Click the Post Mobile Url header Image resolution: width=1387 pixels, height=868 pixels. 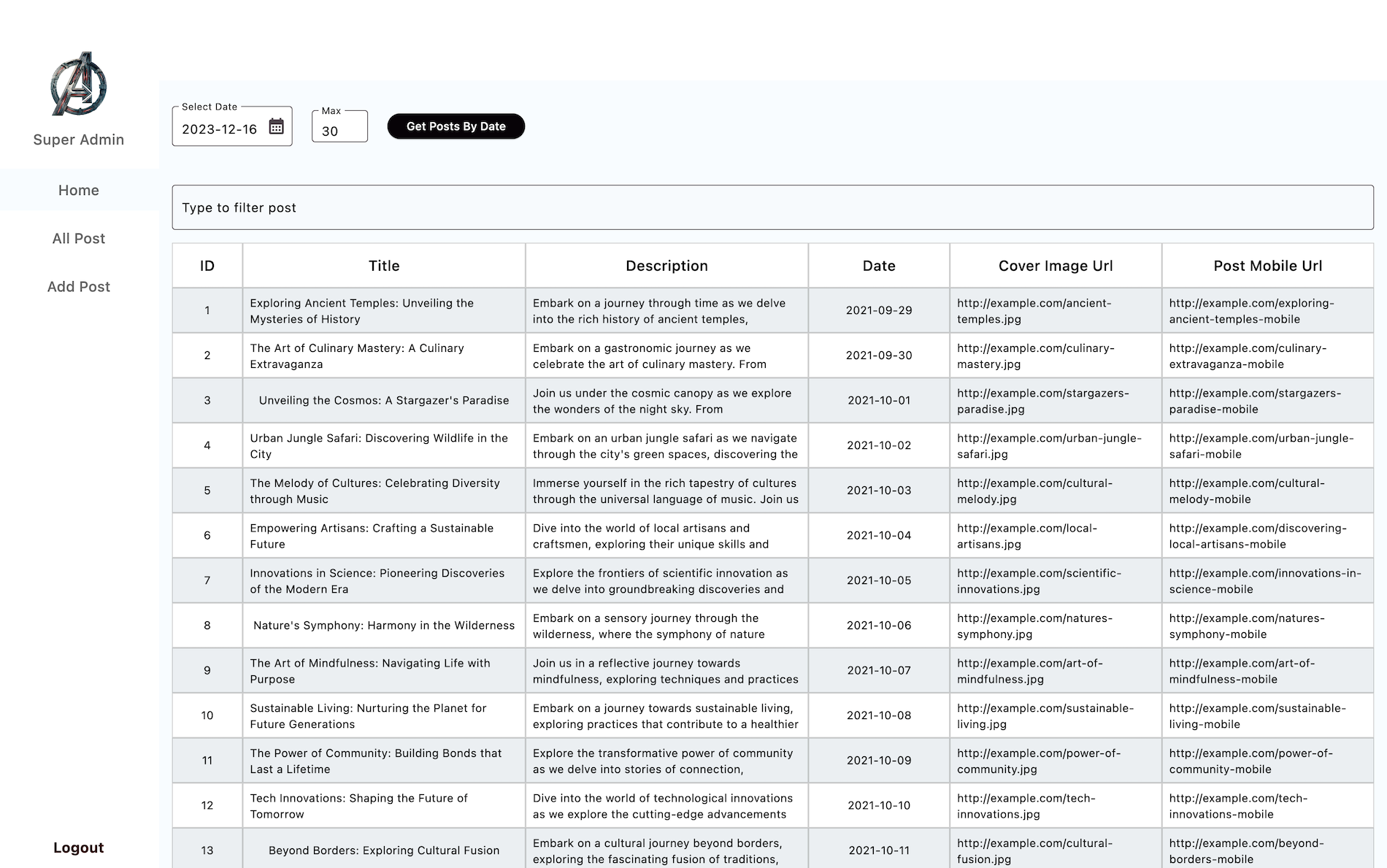(1268, 266)
